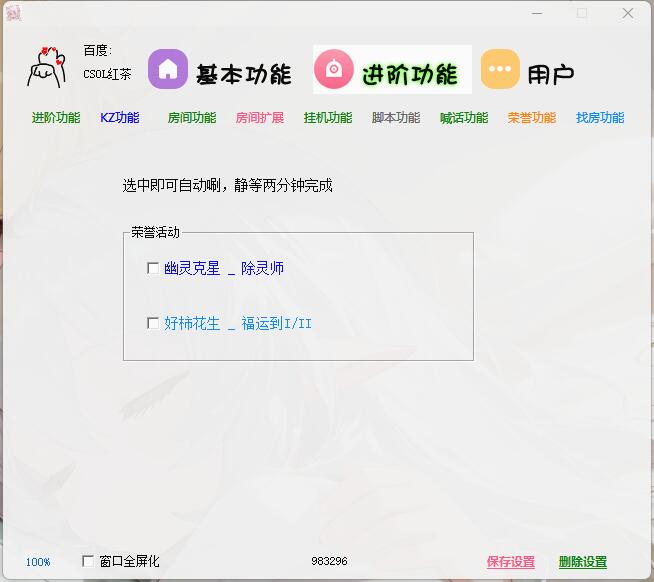Click the 删除设置 link
654x582 pixels.
[x=583, y=562]
